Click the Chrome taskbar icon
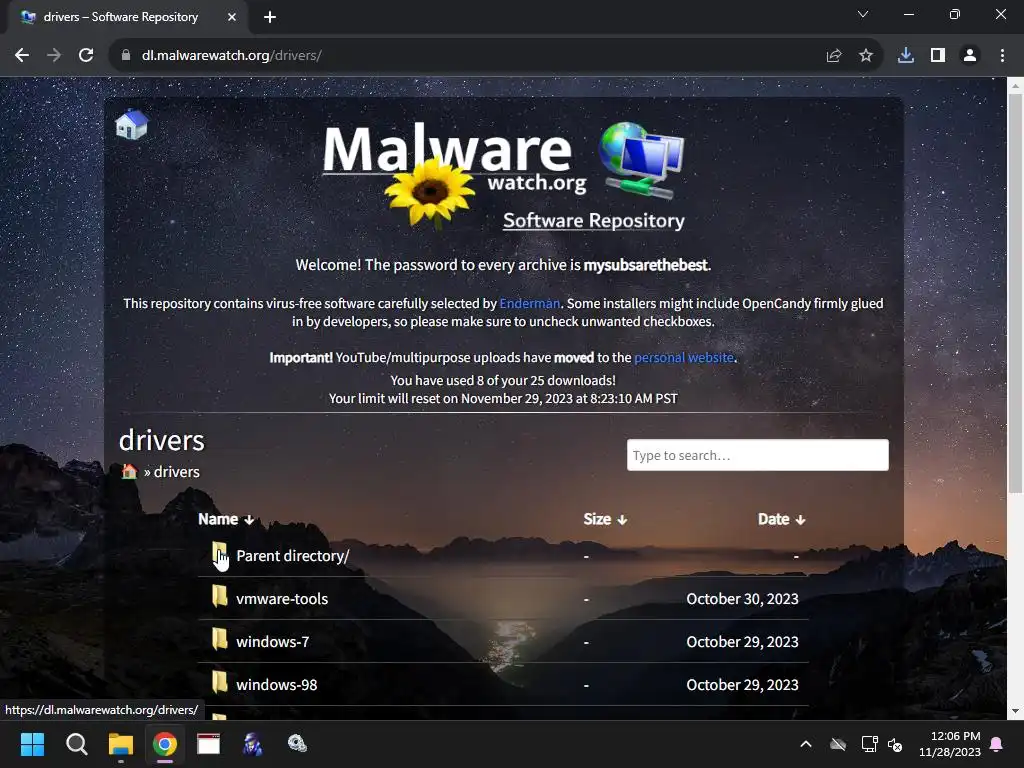This screenshot has height=768, width=1024. [x=165, y=744]
